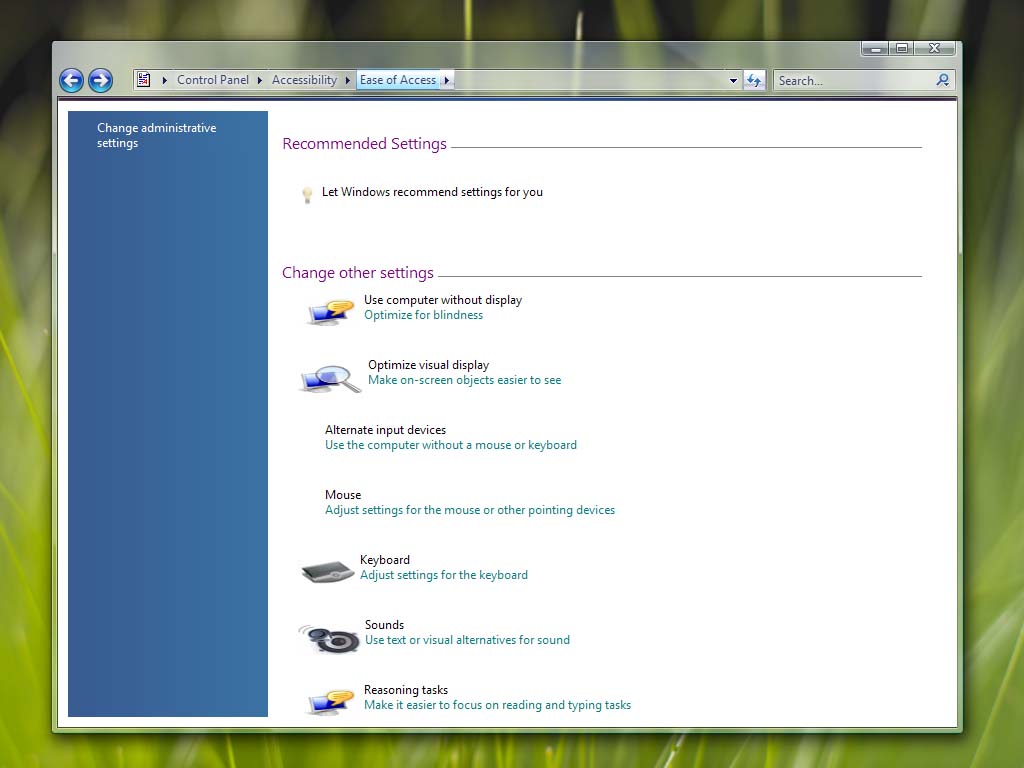This screenshot has height=768, width=1024.
Task: Click Use computer without display heading
Action: (443, 300)
